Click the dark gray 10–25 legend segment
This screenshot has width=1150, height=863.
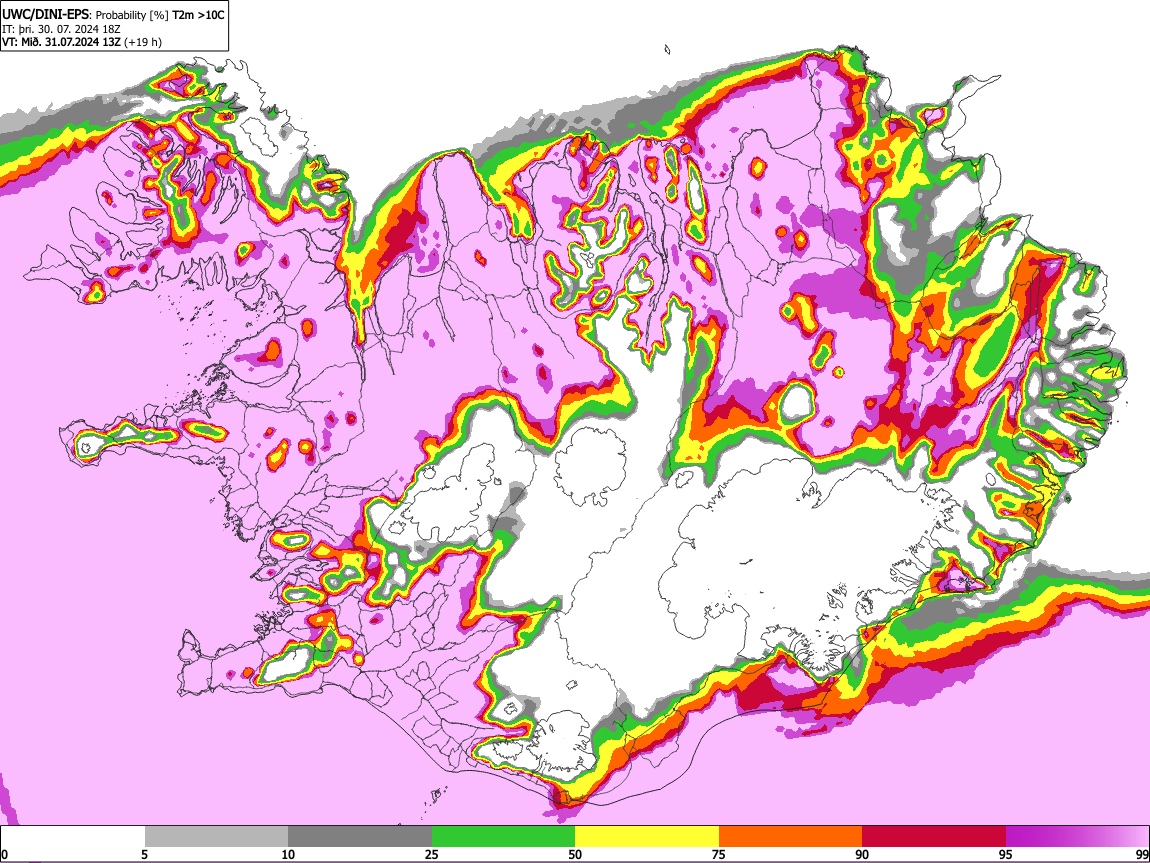[x=360, y=837]
